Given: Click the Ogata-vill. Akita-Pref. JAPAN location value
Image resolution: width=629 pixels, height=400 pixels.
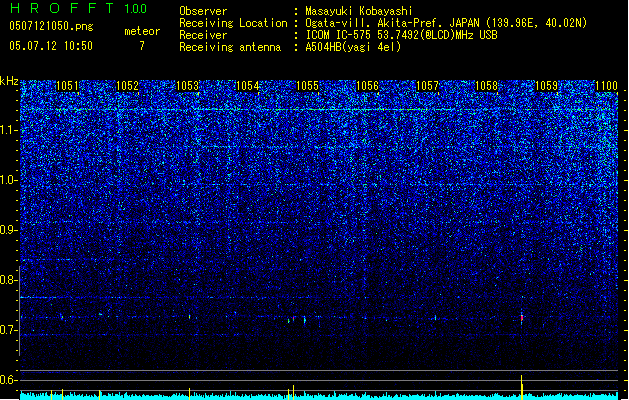Looking at the screenshot, I should click(446, 23).
